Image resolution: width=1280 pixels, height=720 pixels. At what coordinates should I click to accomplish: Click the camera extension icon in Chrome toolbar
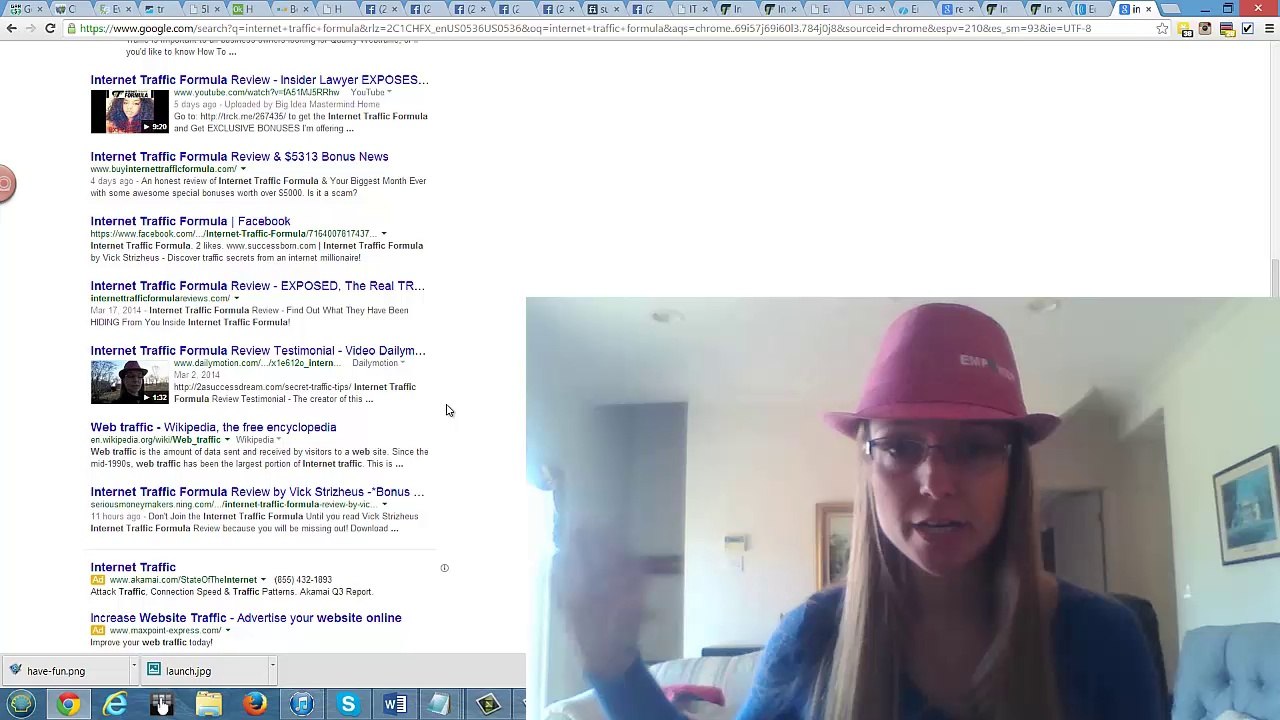[1205, 29]
